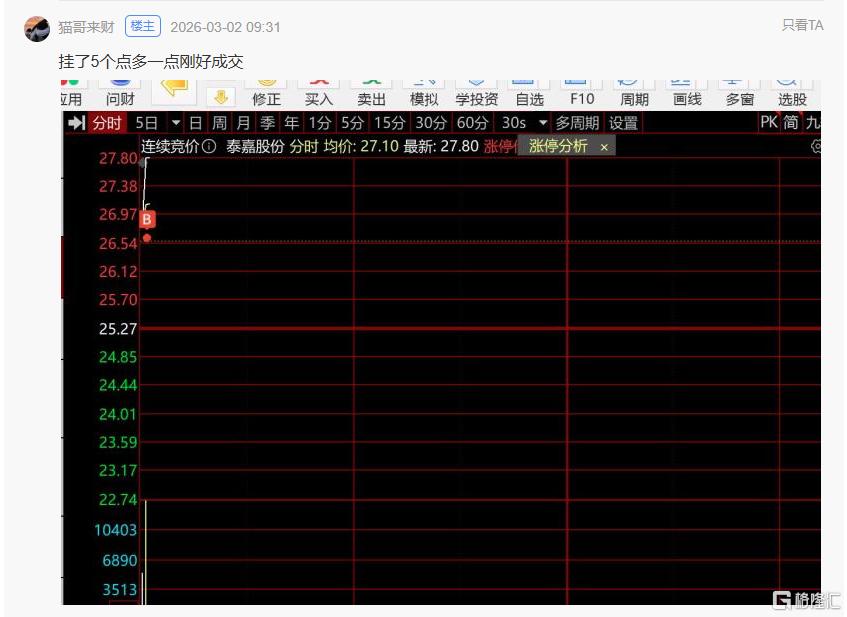
Task: Add stock via 自选 icon
Action: pos(529,92)
